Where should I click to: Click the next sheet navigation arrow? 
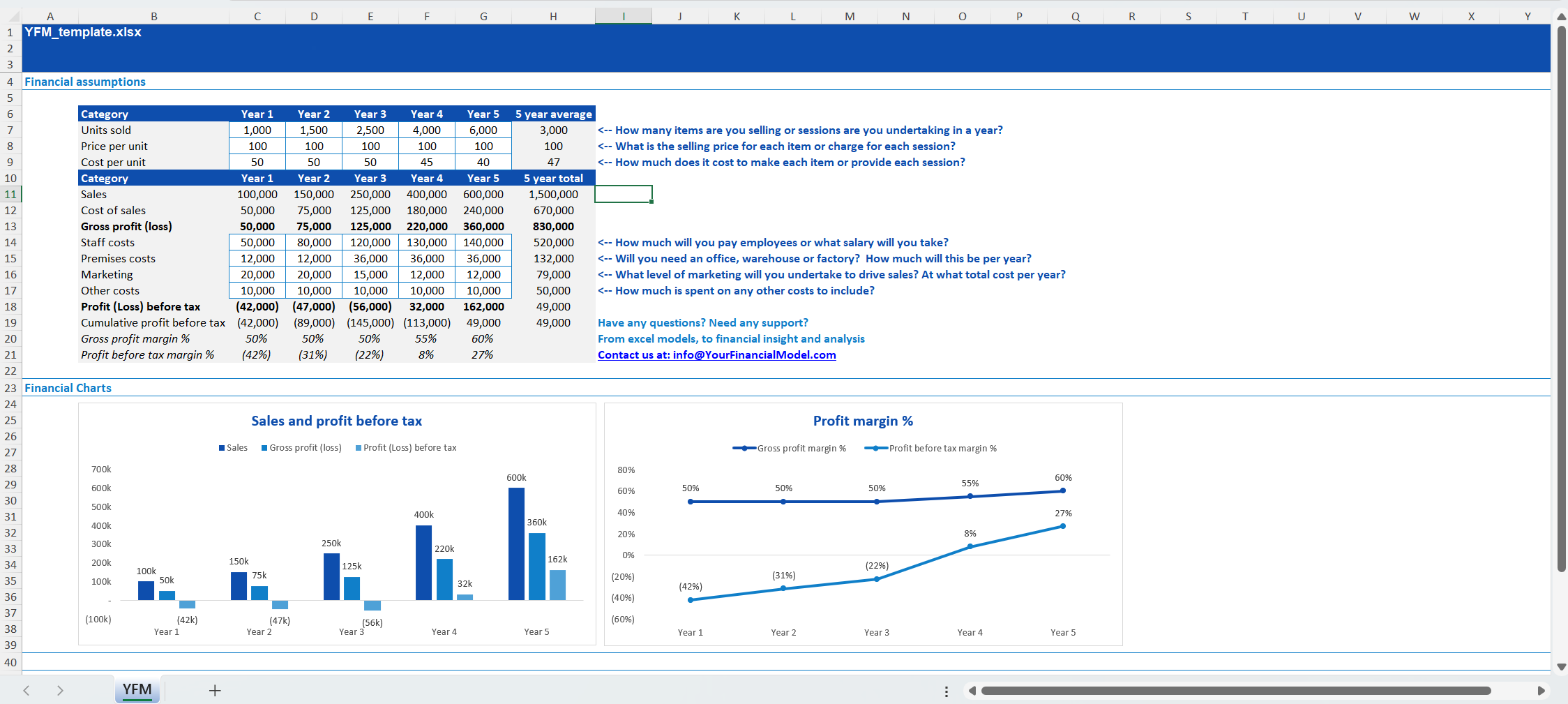pyautogui.click(x=60, y=690)
